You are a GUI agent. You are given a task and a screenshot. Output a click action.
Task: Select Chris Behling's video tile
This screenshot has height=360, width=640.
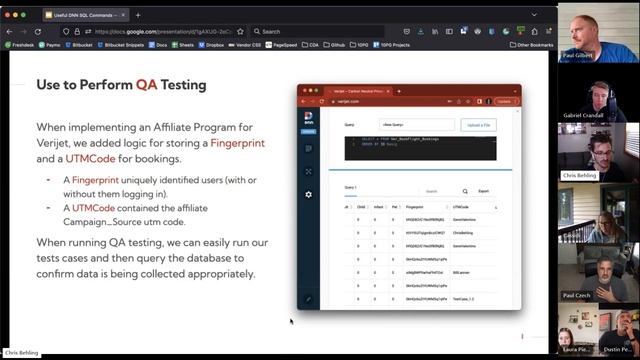[x=598, y=152]
